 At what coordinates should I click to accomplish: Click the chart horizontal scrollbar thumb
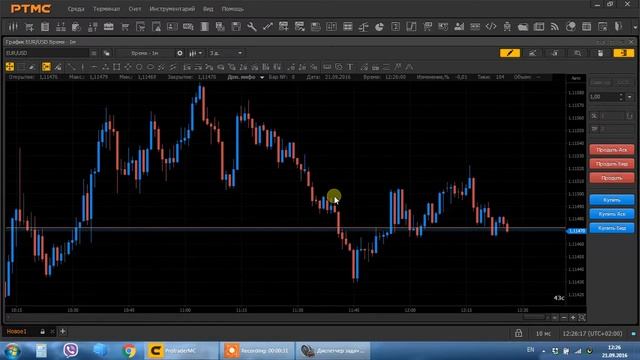[x=534, y=317]
